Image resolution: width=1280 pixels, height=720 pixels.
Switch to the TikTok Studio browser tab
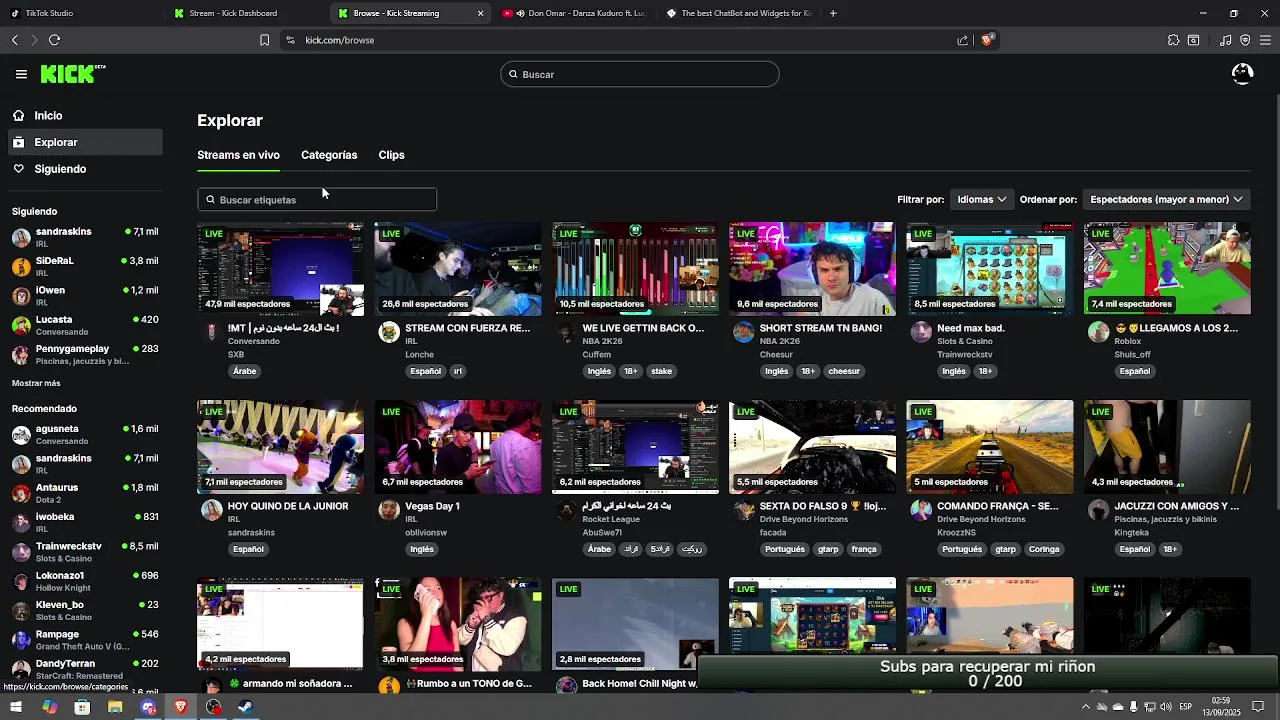click(x=82, y=13)
